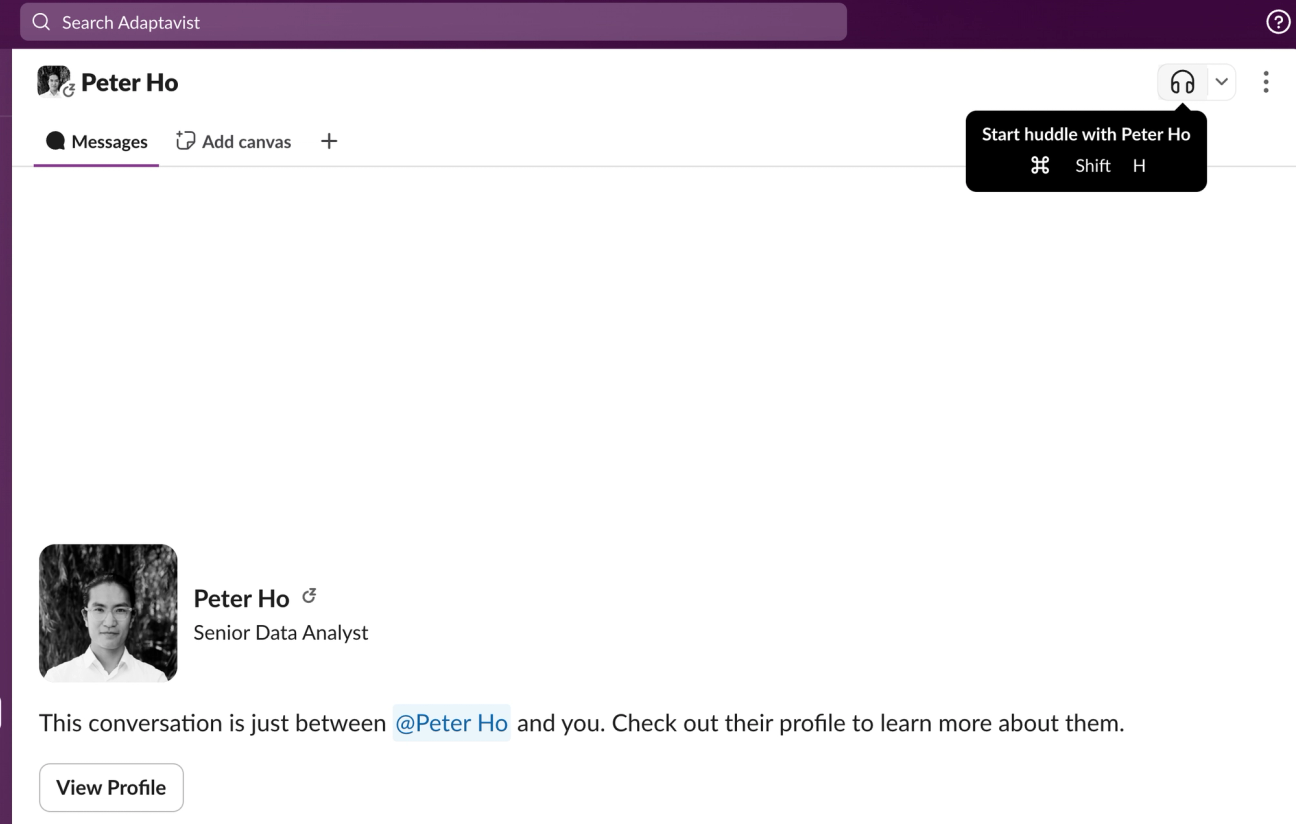Click the Messages speech bubble icon

55,141
